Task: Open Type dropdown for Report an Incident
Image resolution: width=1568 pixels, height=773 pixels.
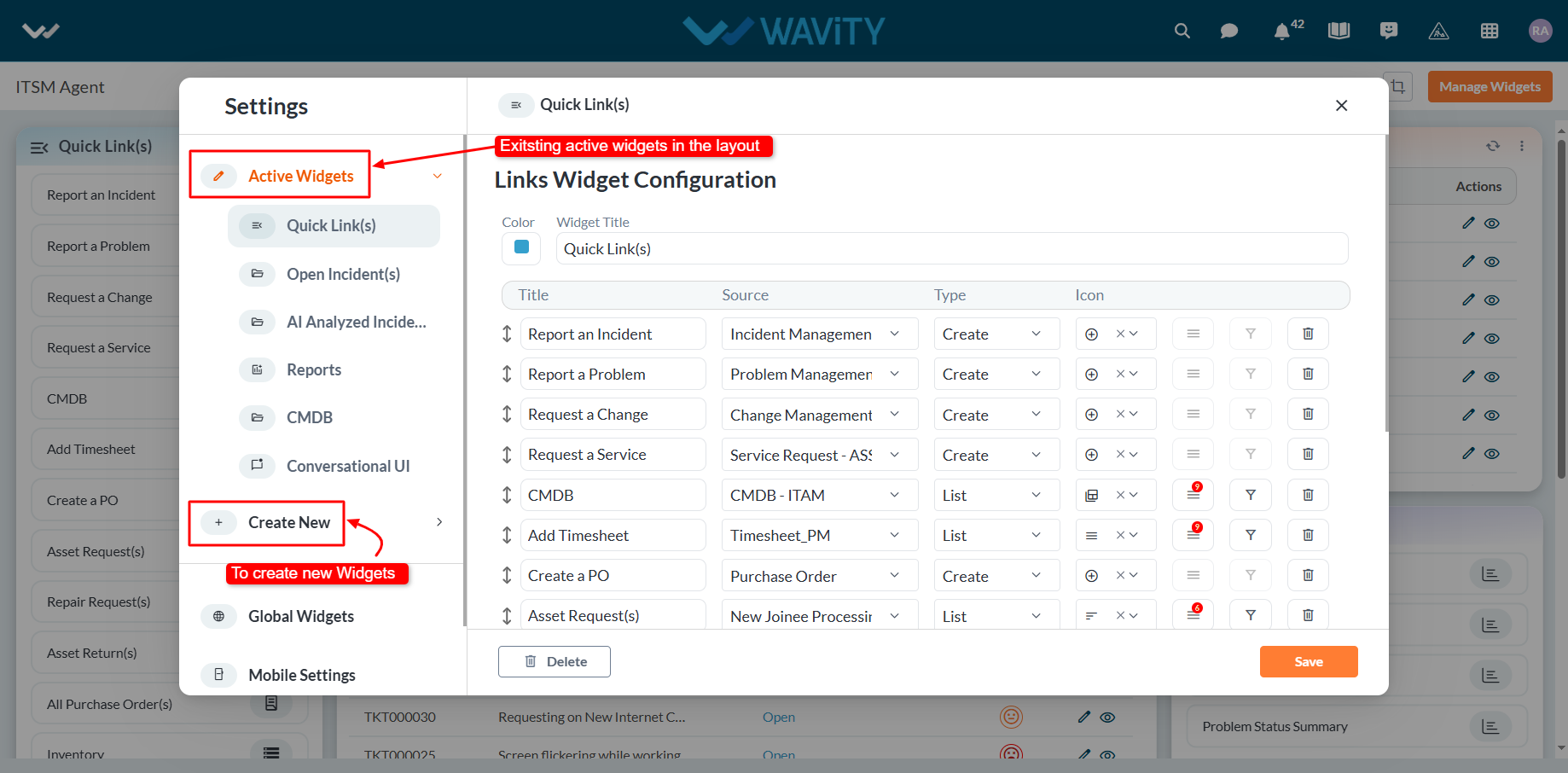Action: pos(996,334)
